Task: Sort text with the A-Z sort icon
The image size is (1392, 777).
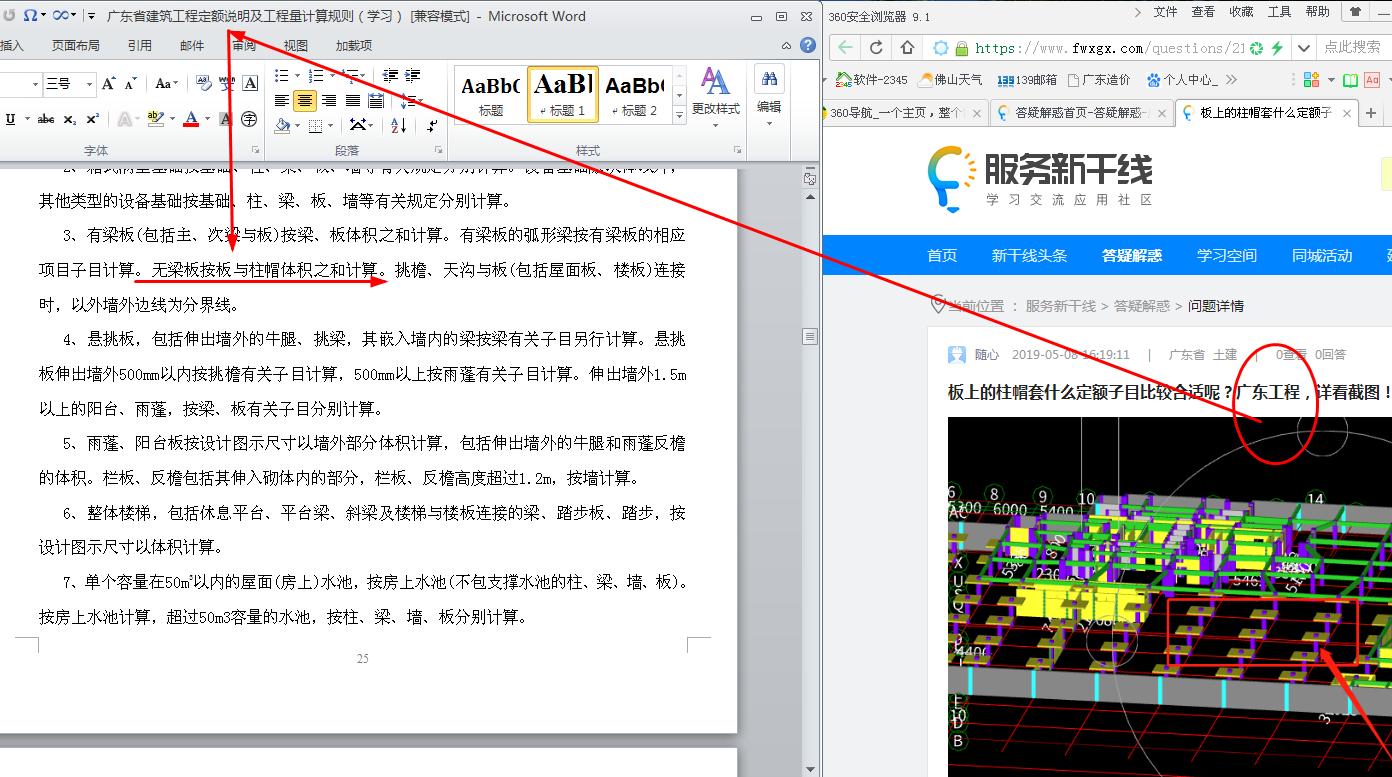Action: pyautogui.click(x=398, y=125)
